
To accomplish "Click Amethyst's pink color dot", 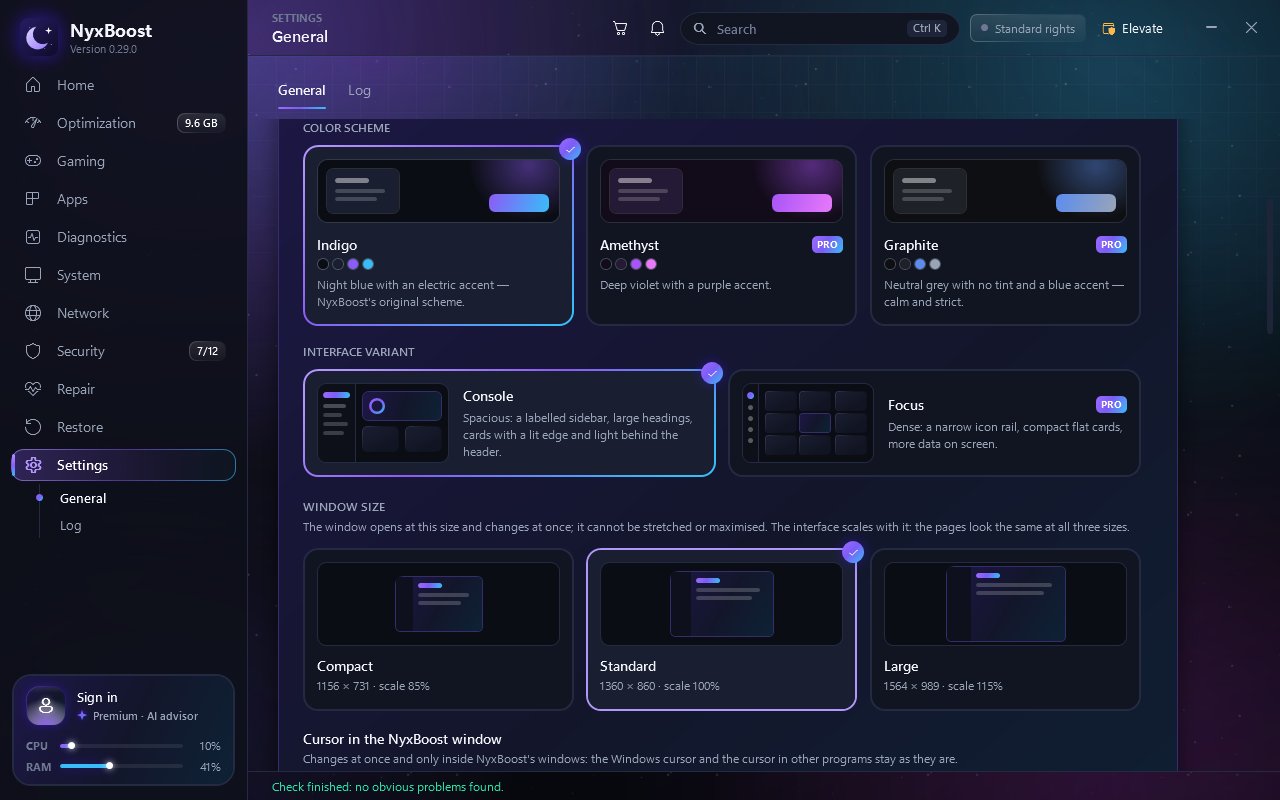I will [651, 264].
